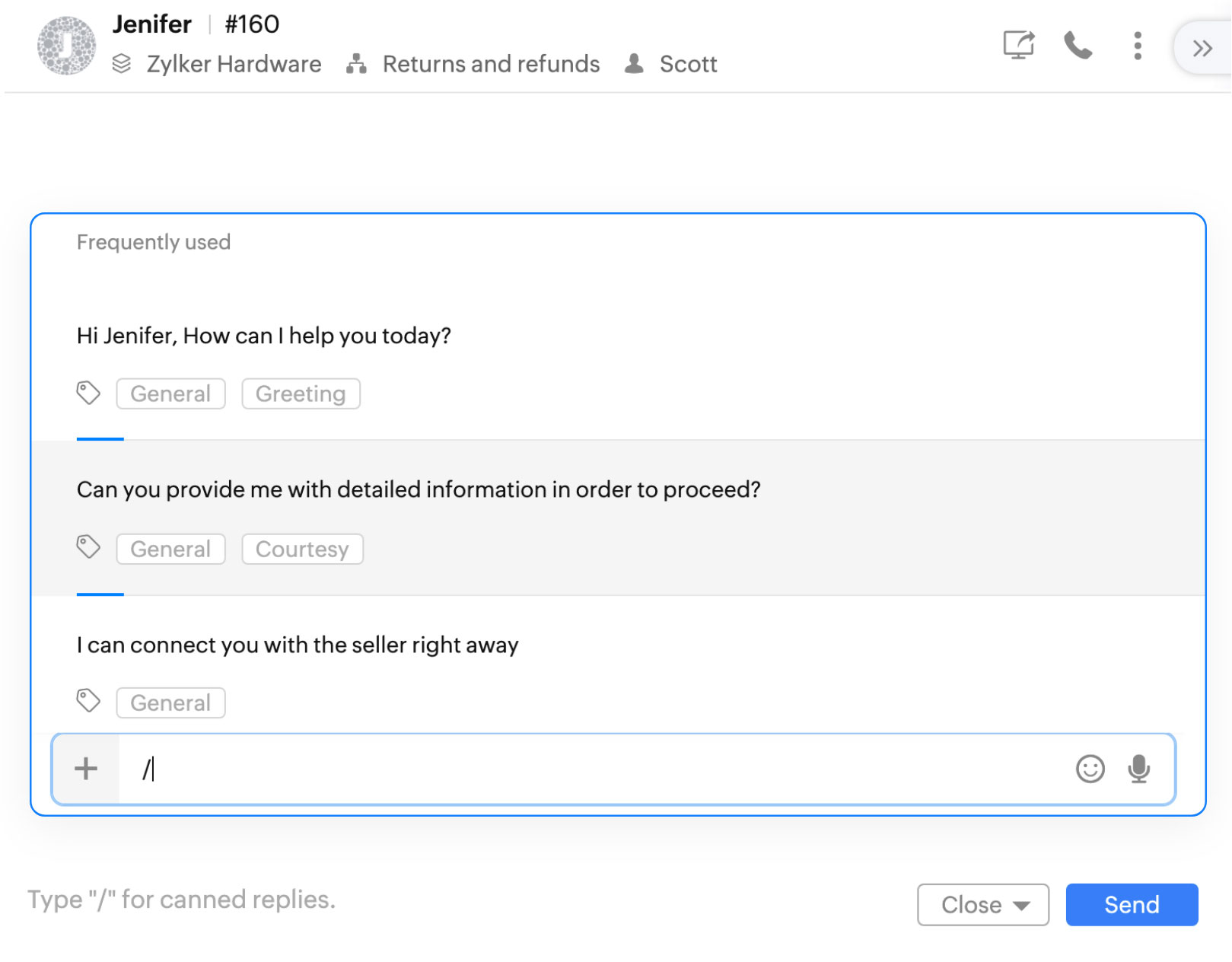This screenshot has height=962, width=1232.
Task: Expand the side panel with double chevron
Action: pyautogui.click(x=1202, y=49)
